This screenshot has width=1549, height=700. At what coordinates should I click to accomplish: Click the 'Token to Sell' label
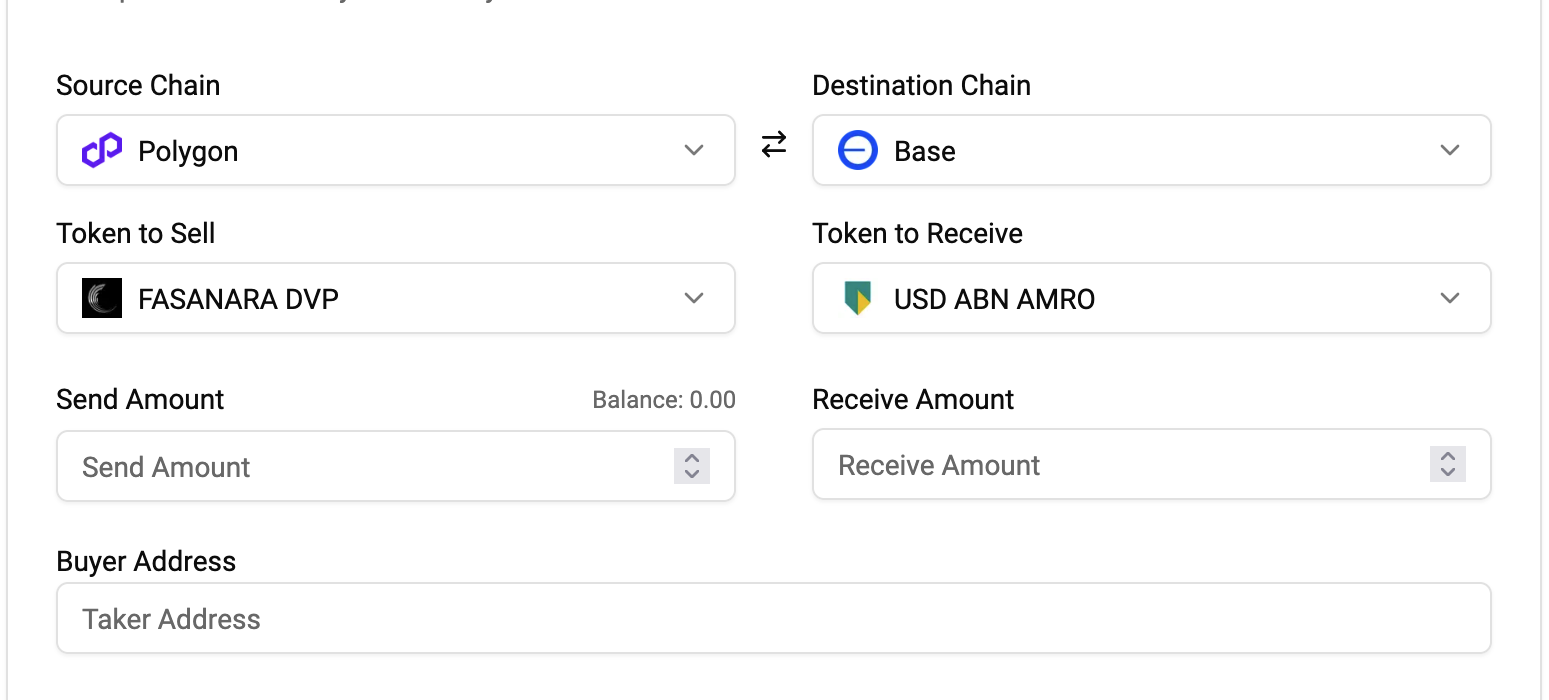[x=136, y=233]
